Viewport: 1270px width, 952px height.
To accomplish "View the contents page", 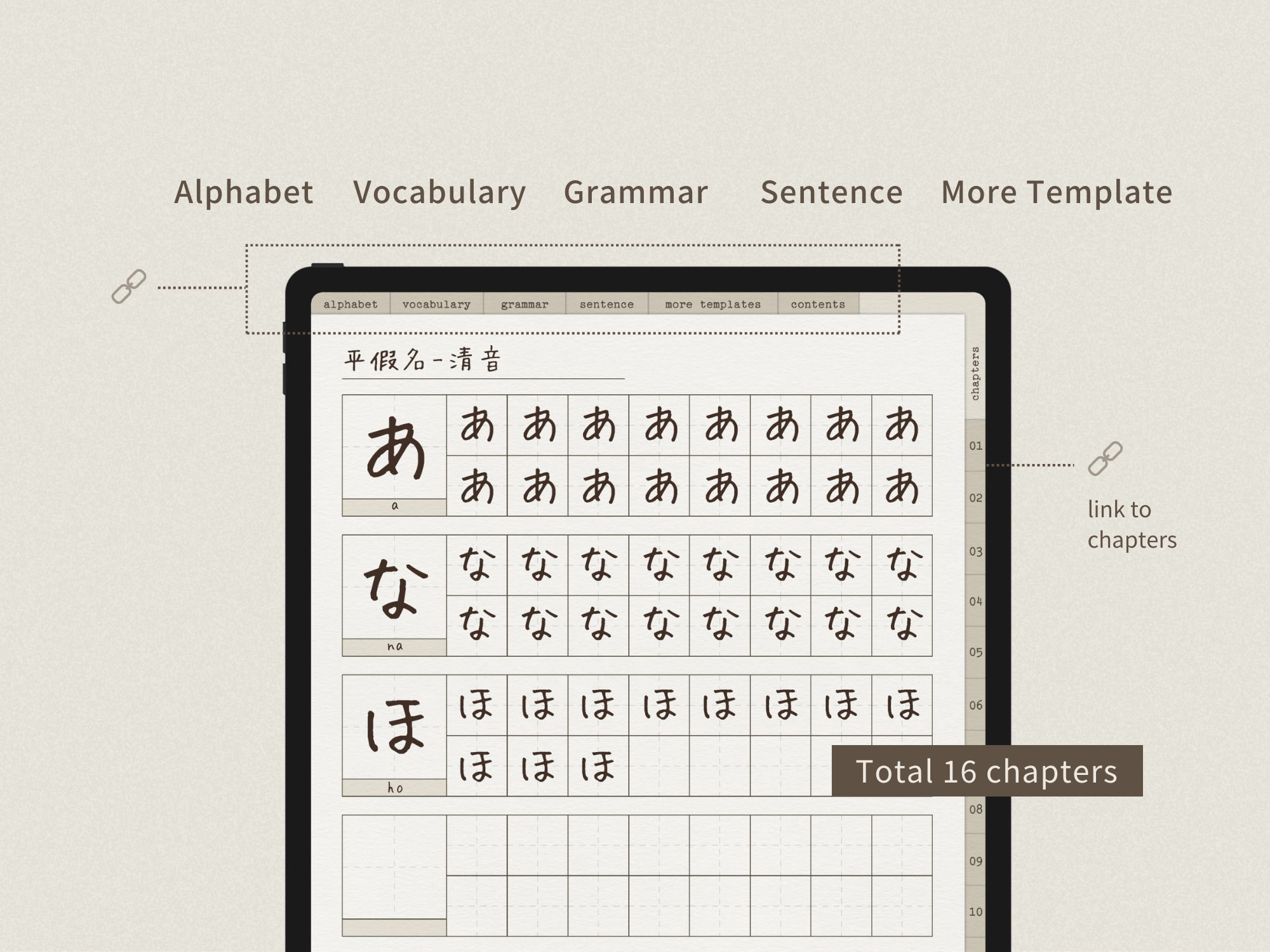I will 817,305.
